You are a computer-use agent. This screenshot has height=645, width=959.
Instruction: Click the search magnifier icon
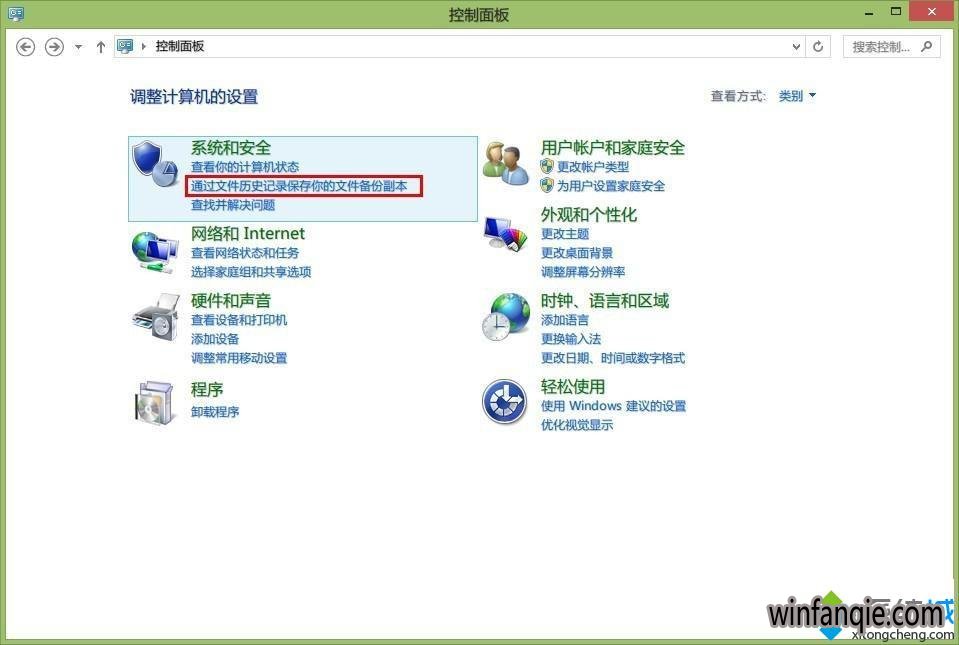pyautogui.click(x=927, y=46)
